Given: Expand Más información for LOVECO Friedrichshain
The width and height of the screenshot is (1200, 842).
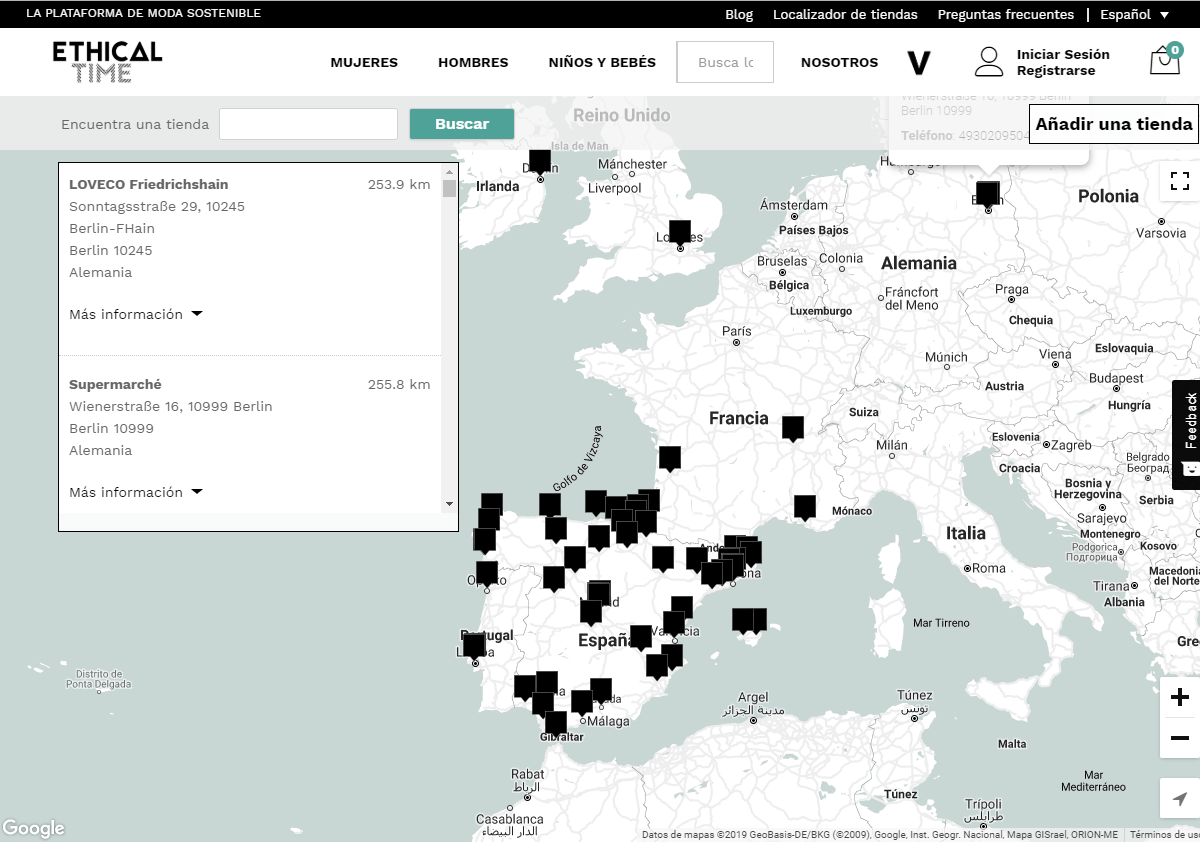Looking at the screenshot, I should 135,314.
